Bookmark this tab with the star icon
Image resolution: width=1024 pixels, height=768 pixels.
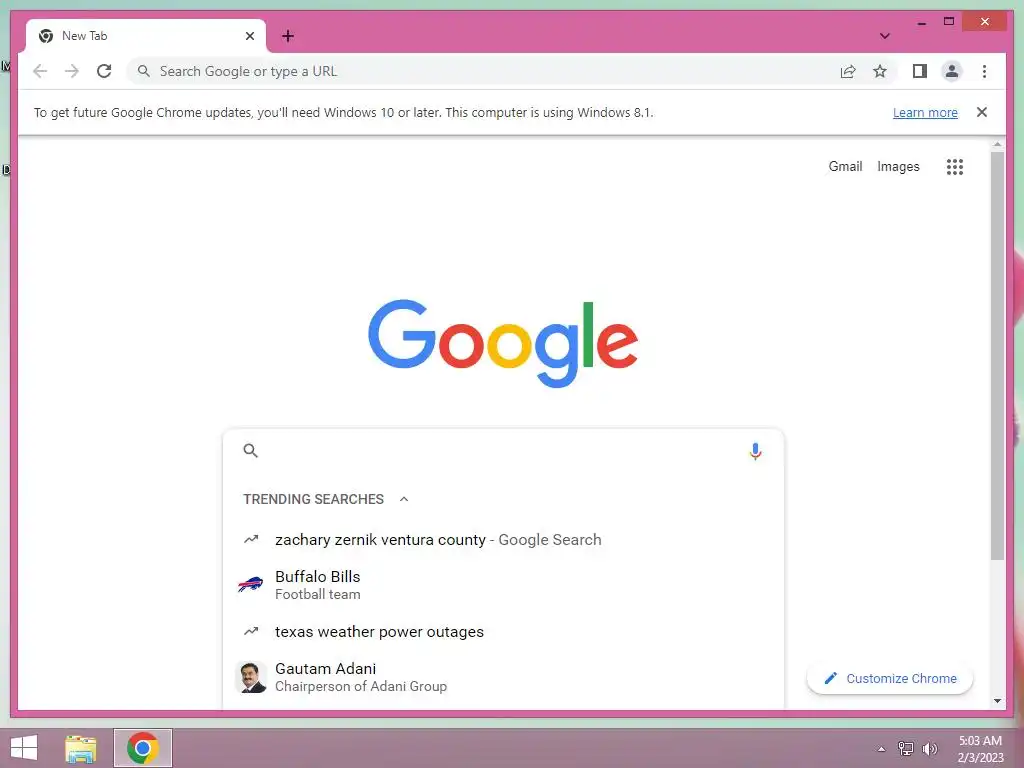coord(880,71)
